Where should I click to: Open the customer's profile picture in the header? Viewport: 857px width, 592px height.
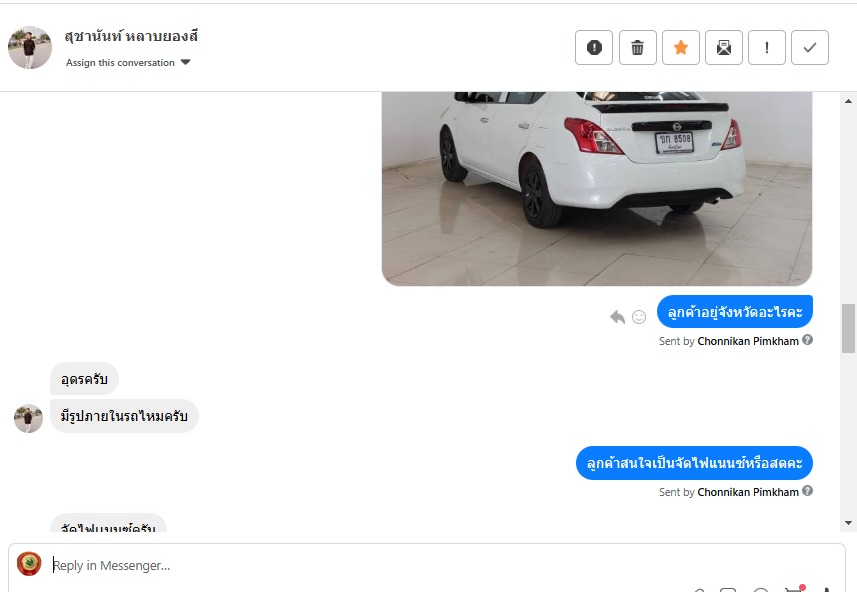30,48
